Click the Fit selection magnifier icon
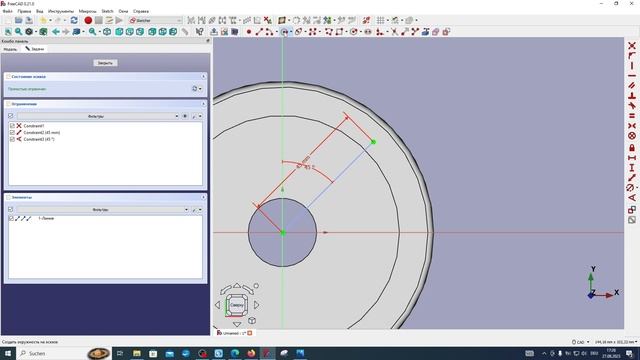 pyautogui.click(x=18, y=31)
